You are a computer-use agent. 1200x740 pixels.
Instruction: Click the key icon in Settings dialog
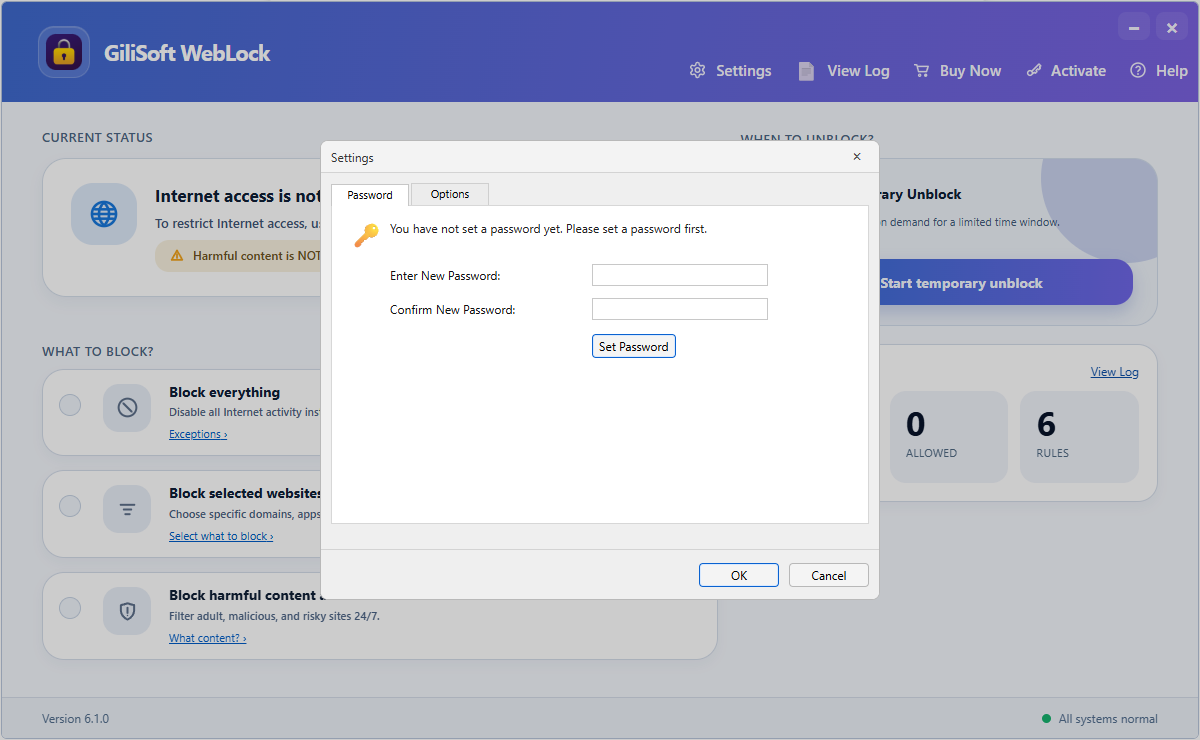(x=367, y=236)
